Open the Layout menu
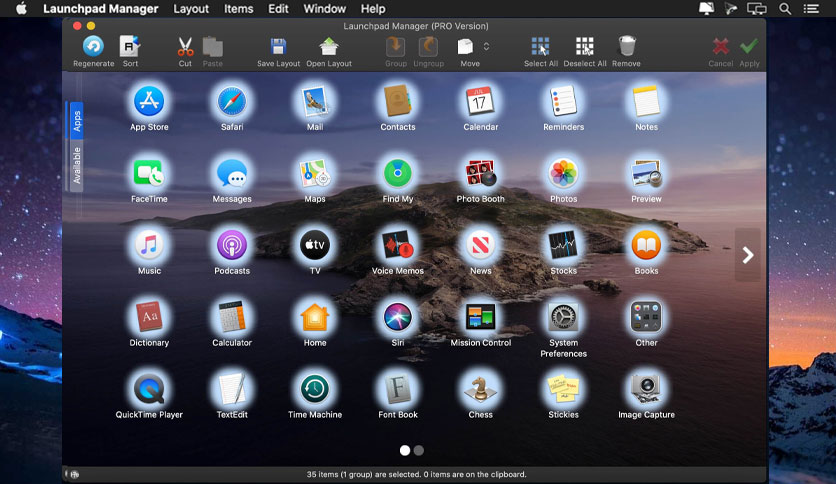Screen dimensions: 836x484 (191, 9)
